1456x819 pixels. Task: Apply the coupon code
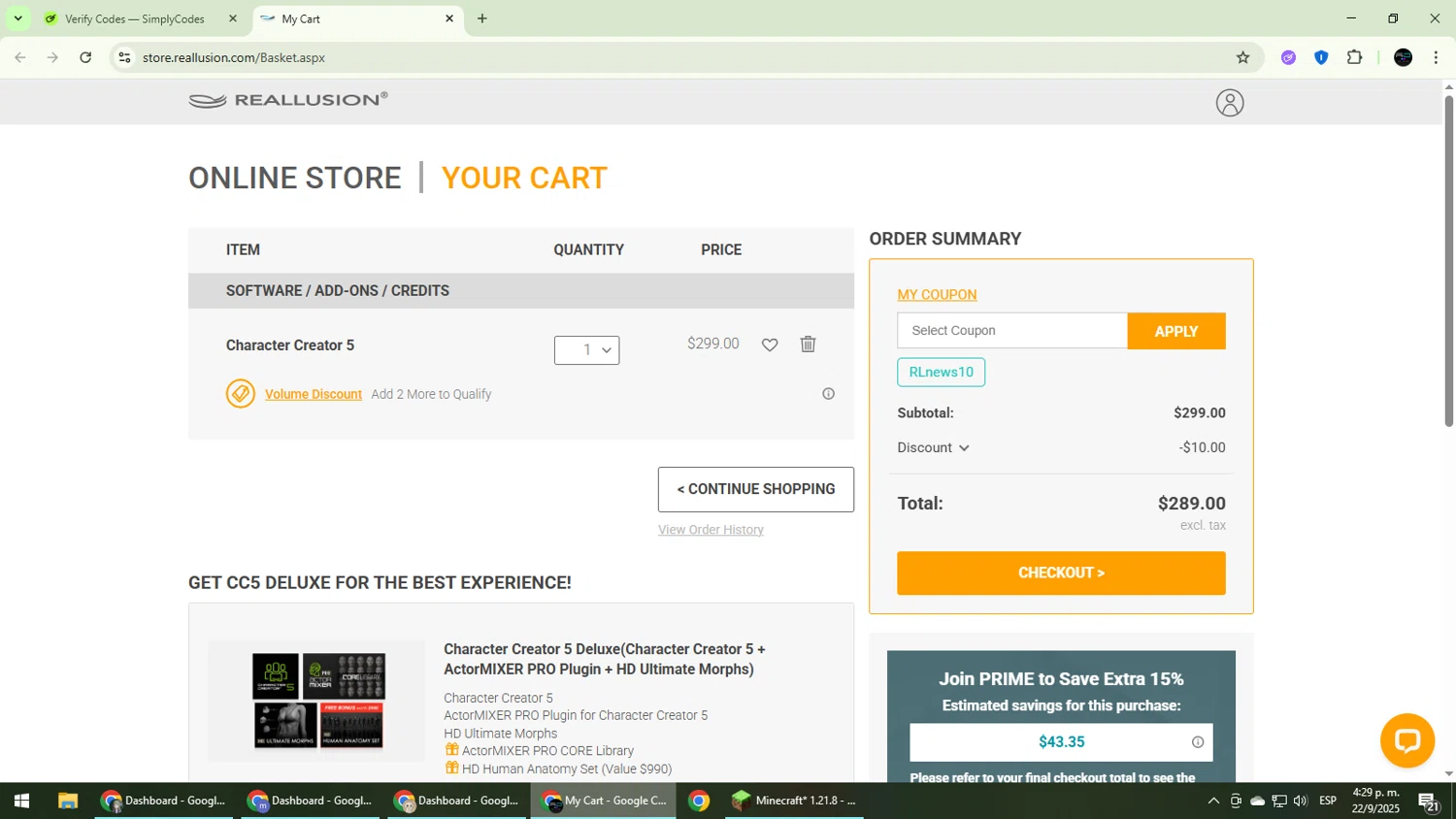click(x=1175, y=331)
